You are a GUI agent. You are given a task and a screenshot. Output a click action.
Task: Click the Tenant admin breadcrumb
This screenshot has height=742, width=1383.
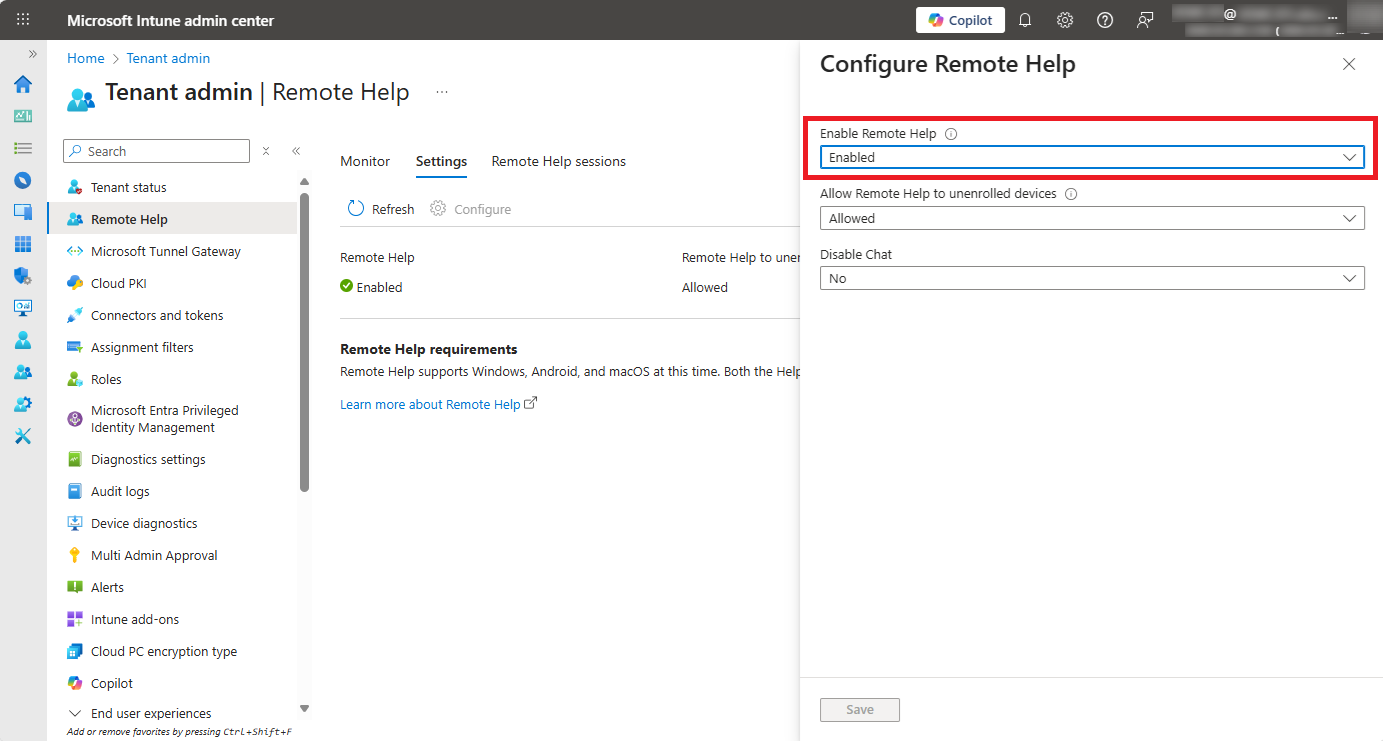(168, 58)
